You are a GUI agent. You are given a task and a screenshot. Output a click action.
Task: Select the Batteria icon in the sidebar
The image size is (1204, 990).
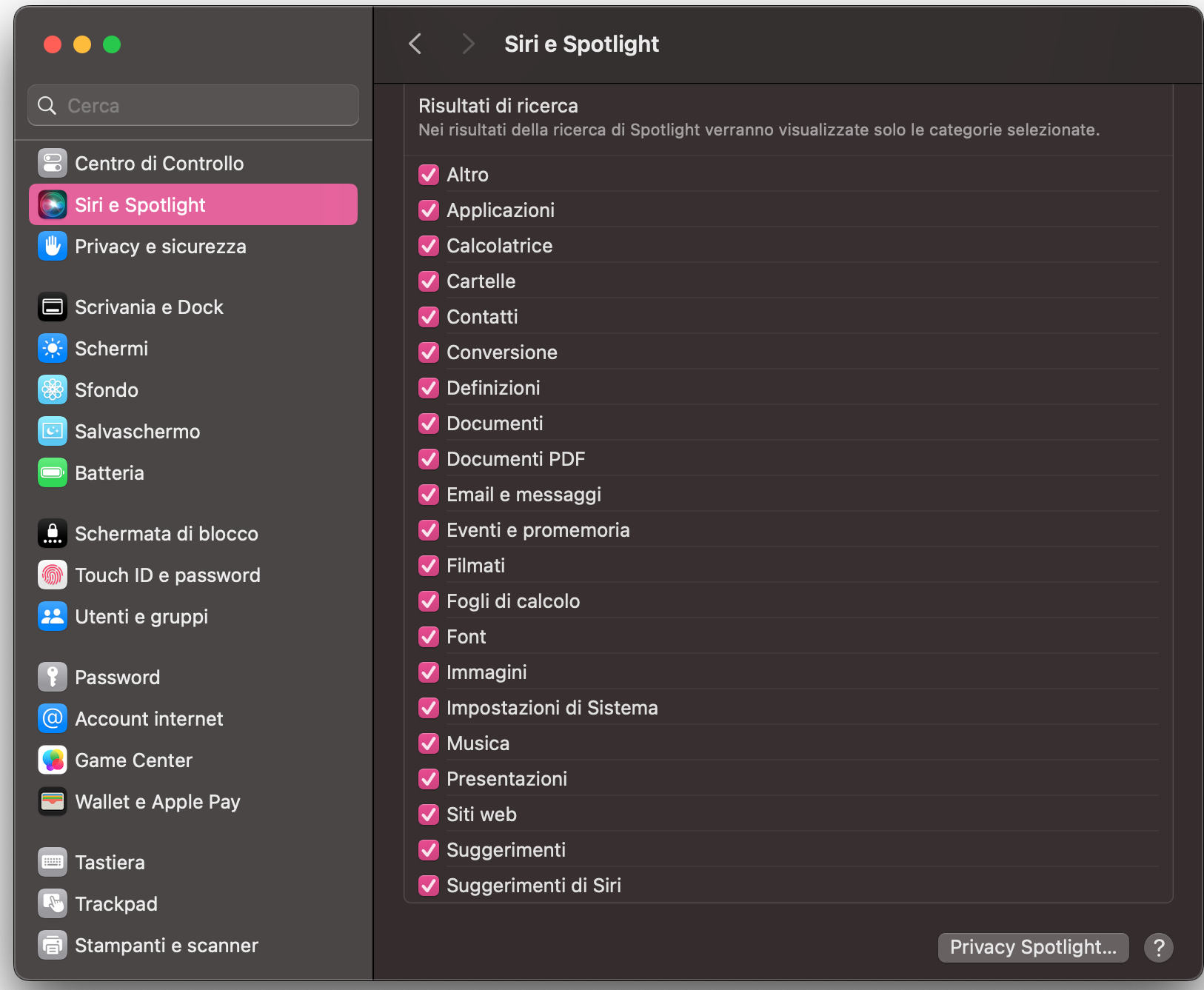52,472
